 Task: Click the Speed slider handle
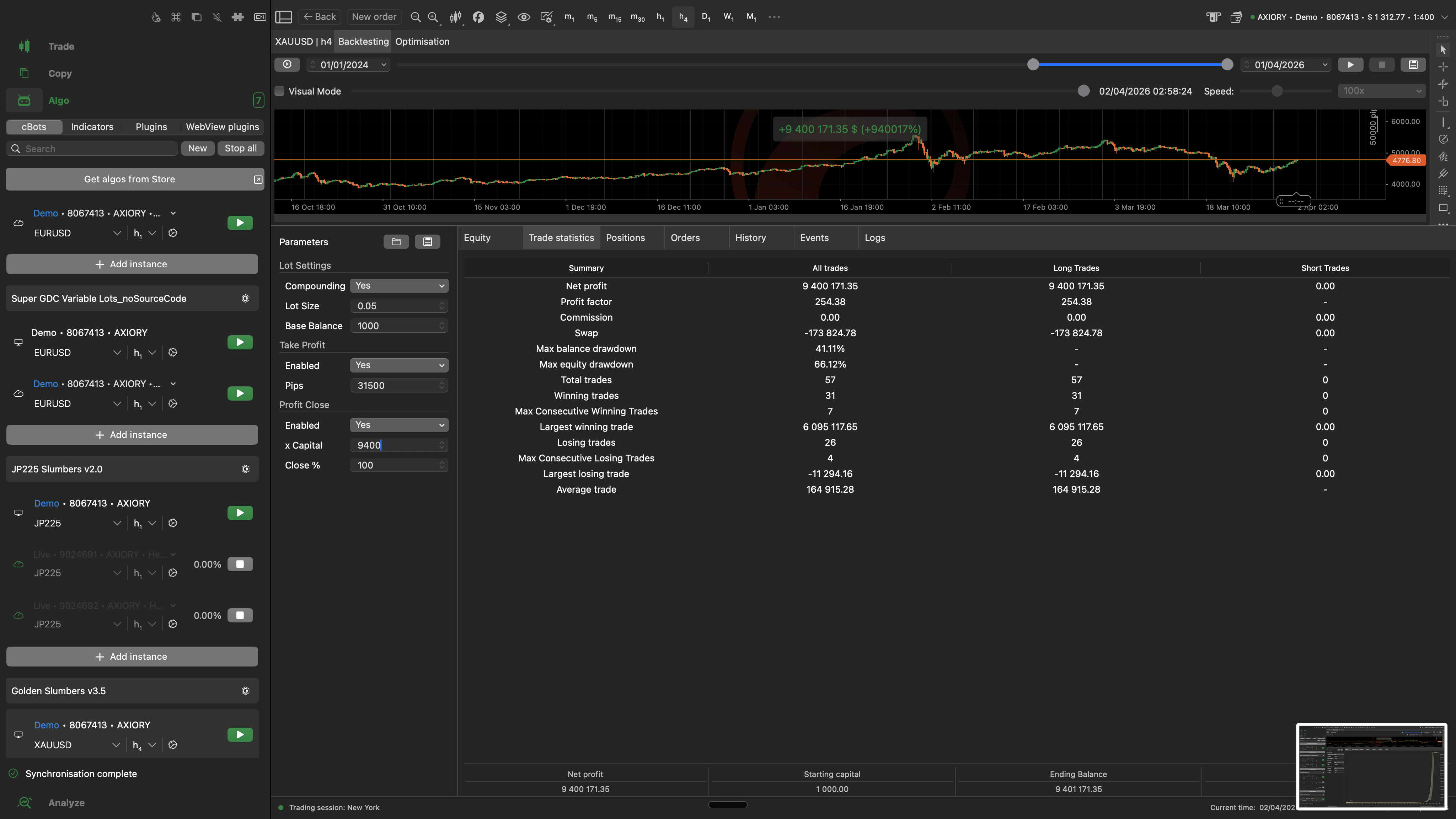1277,91
